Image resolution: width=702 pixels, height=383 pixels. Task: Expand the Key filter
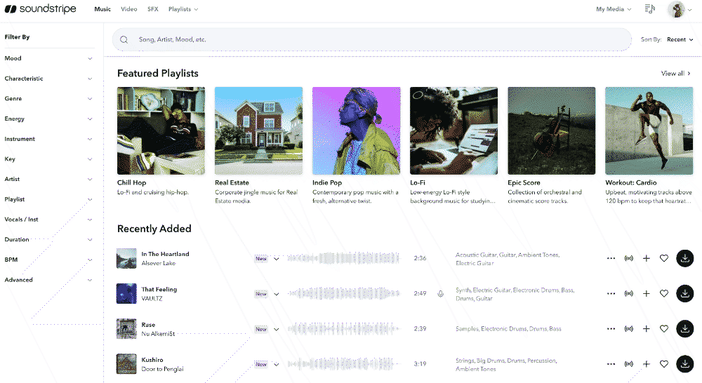(x=48, y=159)
